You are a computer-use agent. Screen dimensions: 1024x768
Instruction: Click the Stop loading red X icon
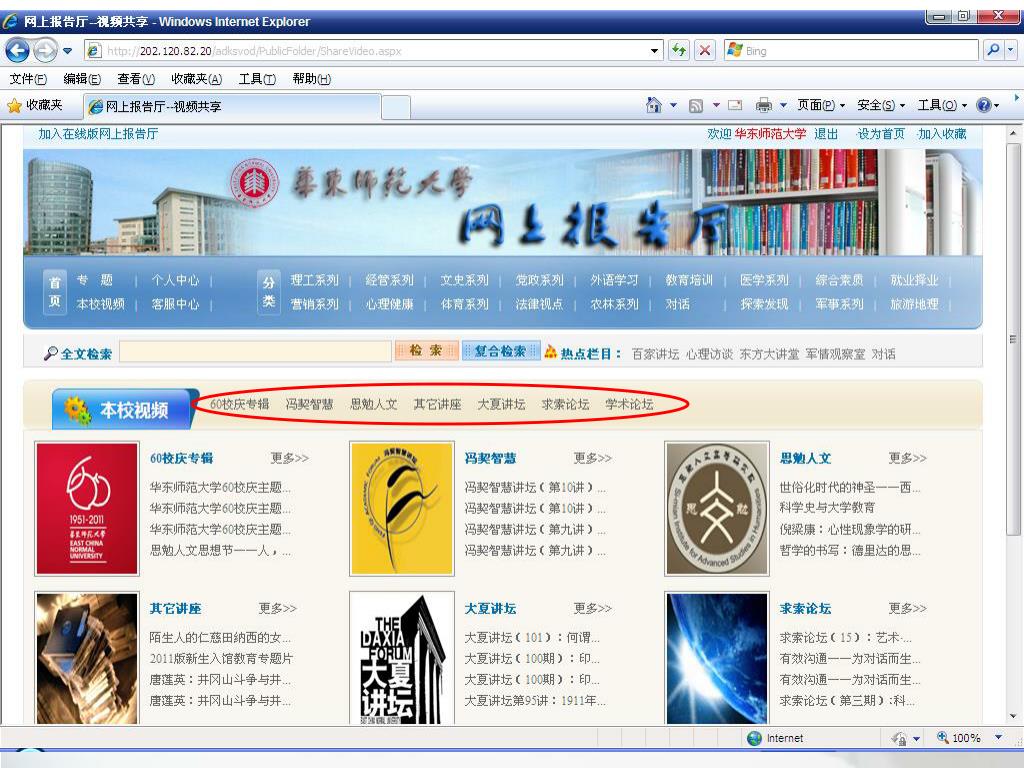coord(705,50)
